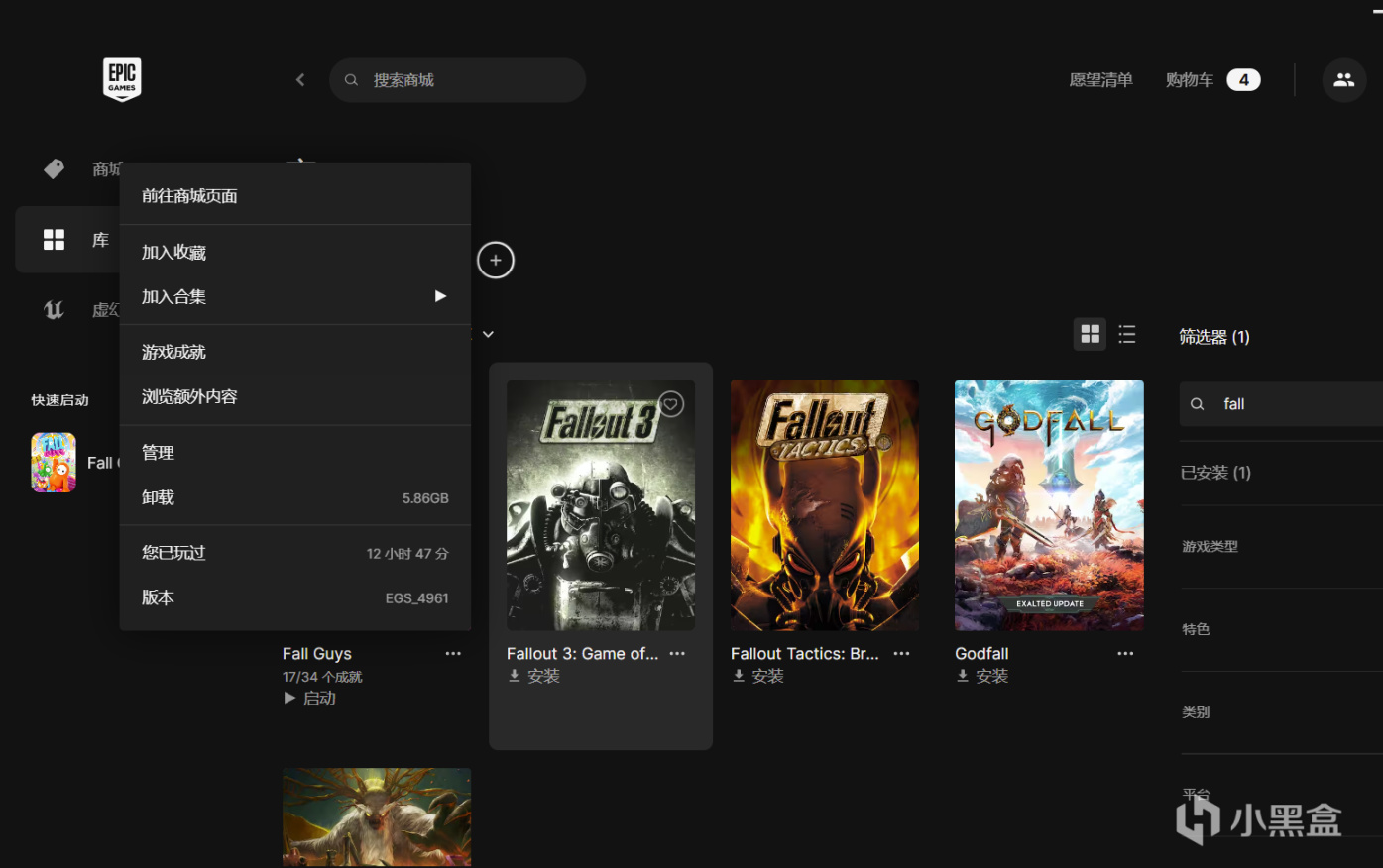Image resolution: width=1383 pixels, height=868 pixels.
Task: Open more options for Godfall
Action: [1125, 654]
